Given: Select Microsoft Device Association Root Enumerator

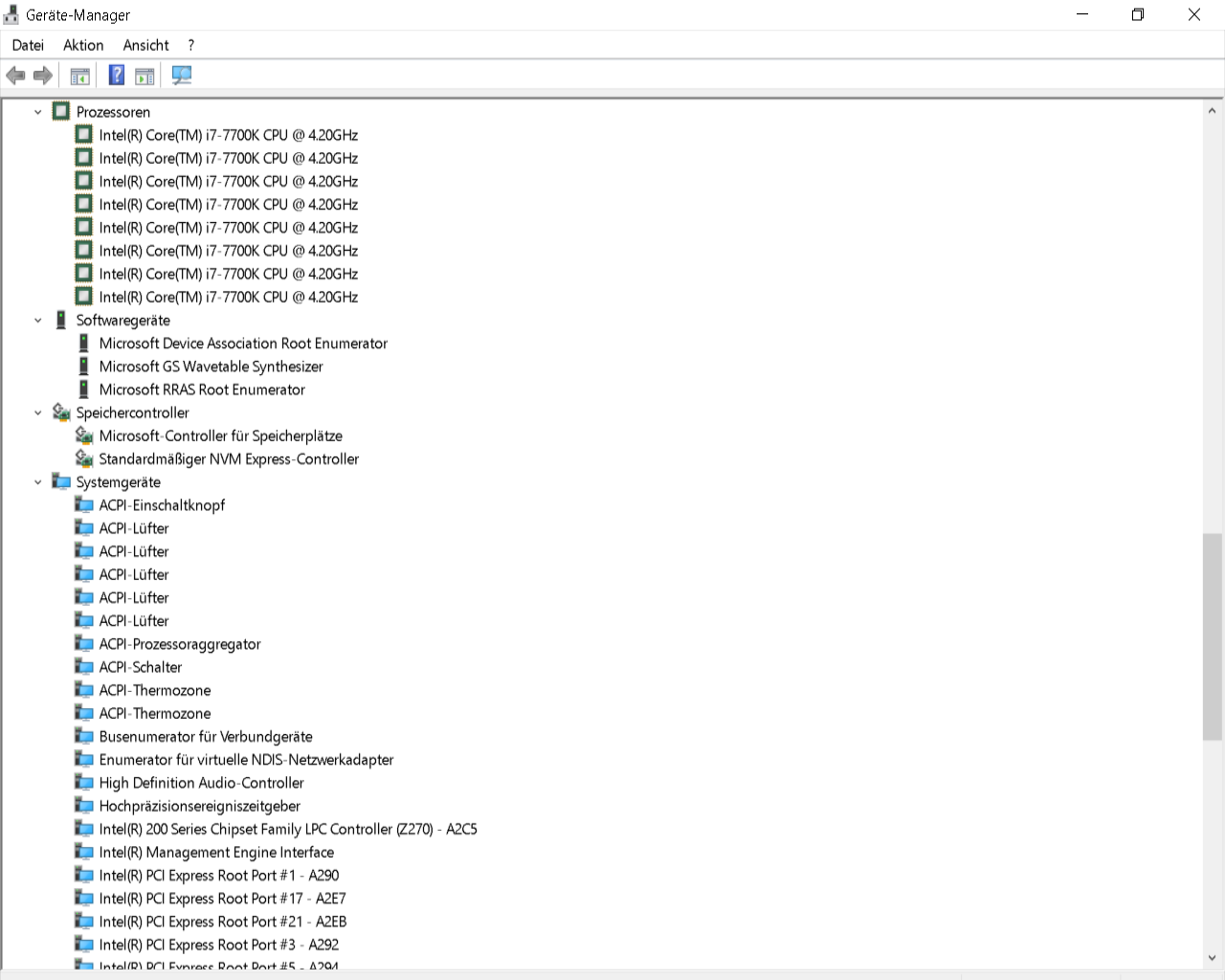Looking at the screenshot, I should 243,343.
